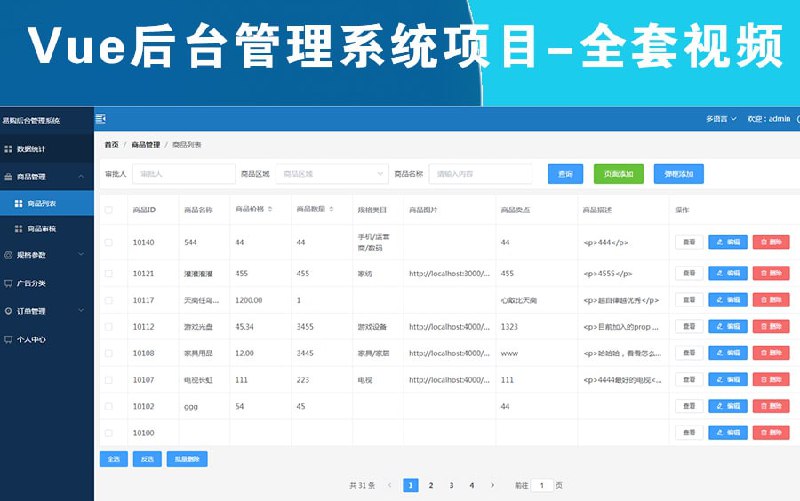Check the checkbox for product 10108
The image size is (800, 501).
(x=109, y=353)
